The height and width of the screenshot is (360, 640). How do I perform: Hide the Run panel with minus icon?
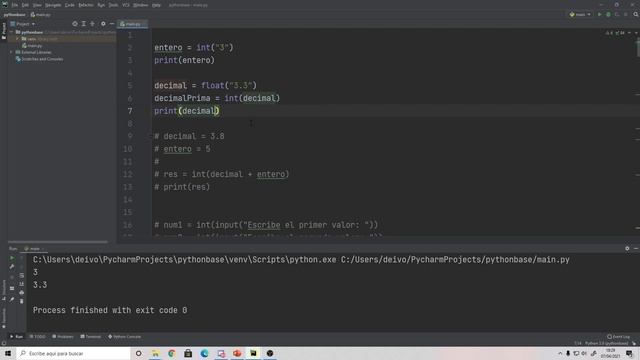(x=636, y=249)
